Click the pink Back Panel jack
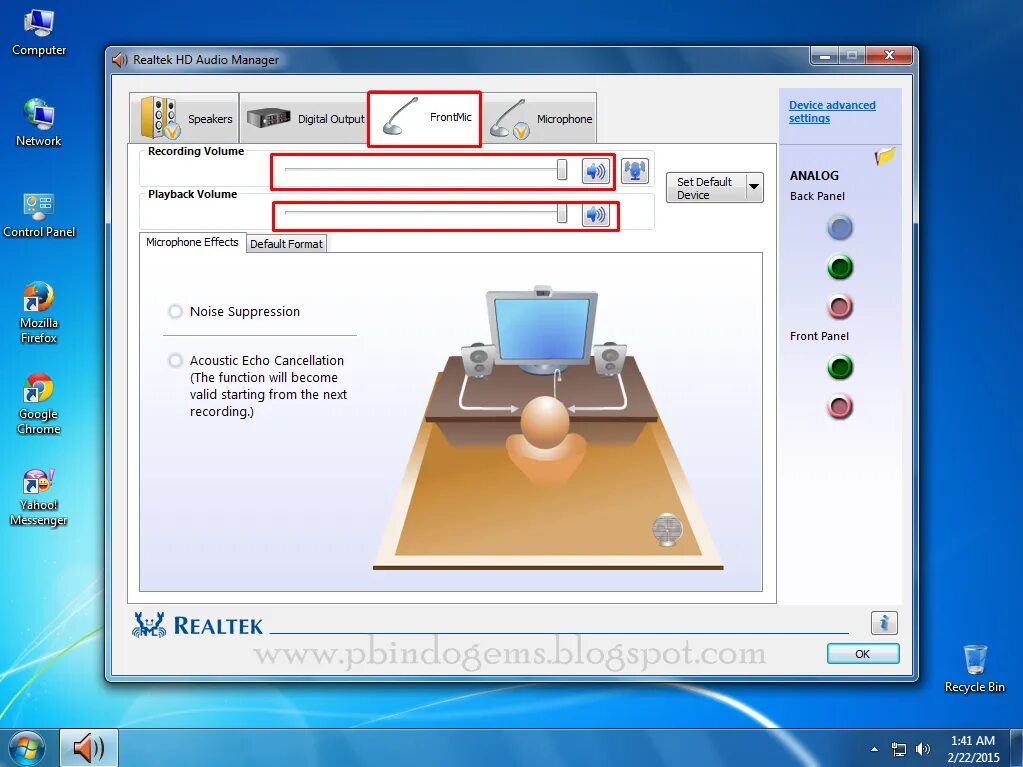1023x767 pixels. [x=840, y=306]
